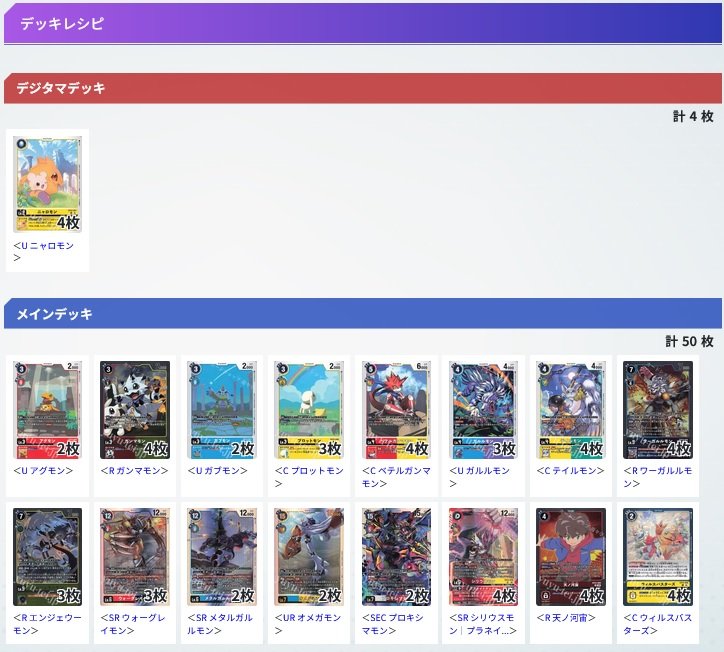Click the <R ガンマモン> link
Screen dimensions: 724x652
tap(134, 471)
